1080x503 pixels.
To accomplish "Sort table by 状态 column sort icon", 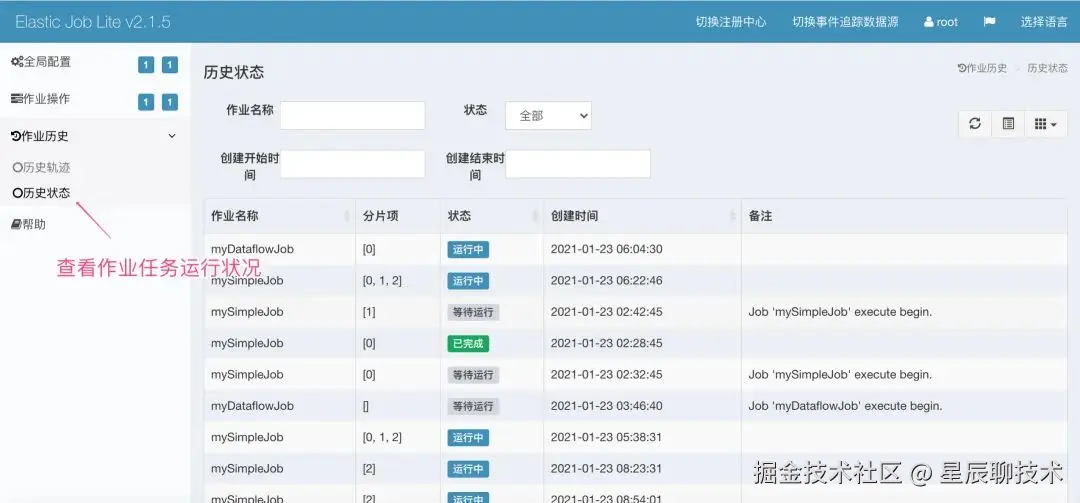I will pos(535,216).
